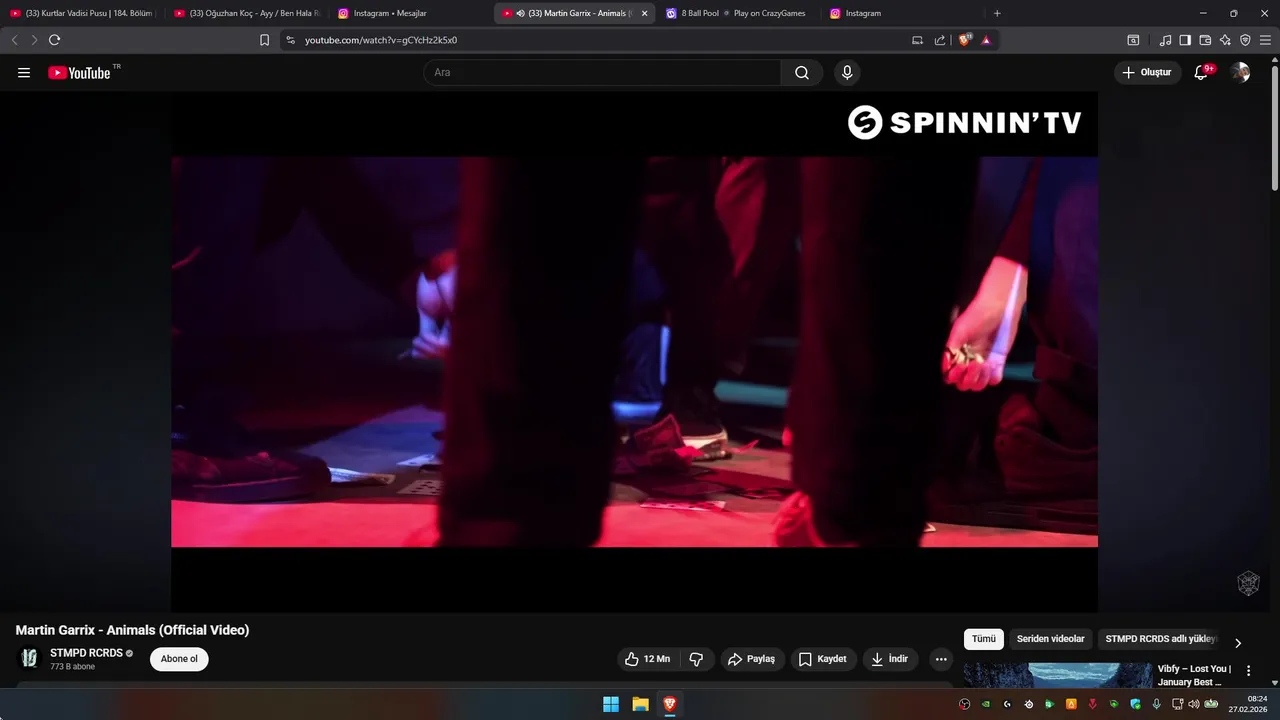Screen dimensions: 1280x720
Task: Open STMPD RCRDS channel avatar
Action: (x=29, y=658)
